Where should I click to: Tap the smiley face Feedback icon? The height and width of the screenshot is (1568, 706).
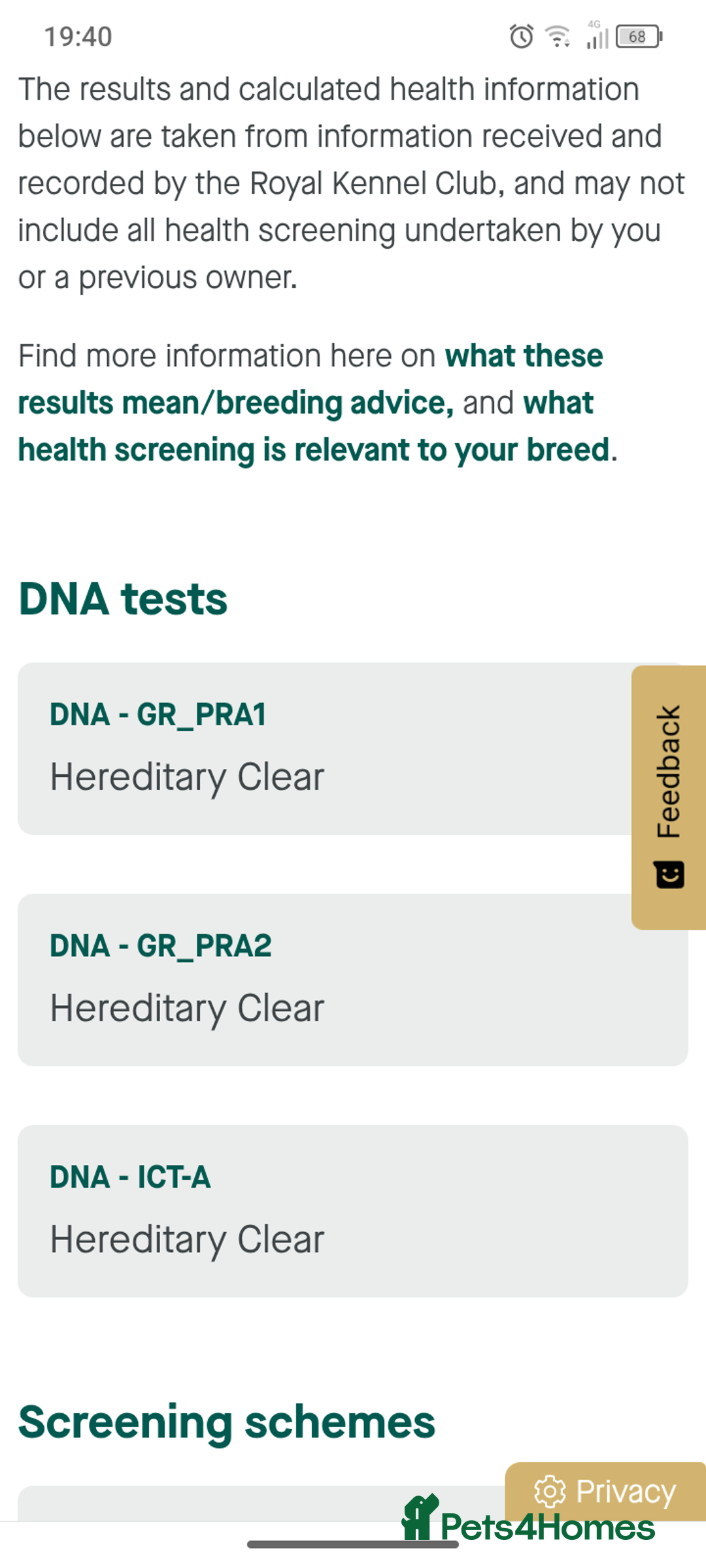669,875
